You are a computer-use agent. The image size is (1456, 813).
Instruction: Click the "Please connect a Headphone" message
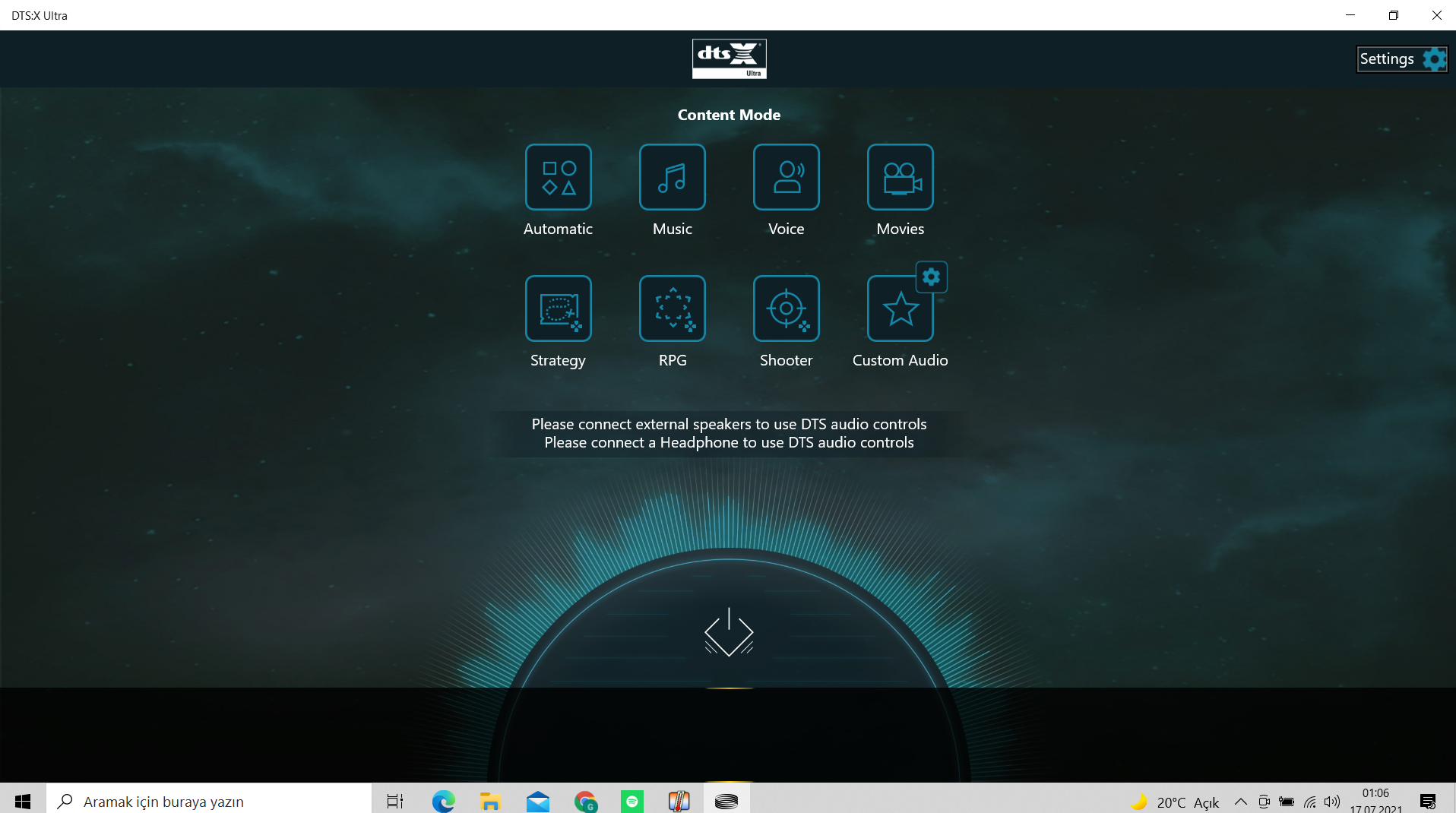pos(730,442)
